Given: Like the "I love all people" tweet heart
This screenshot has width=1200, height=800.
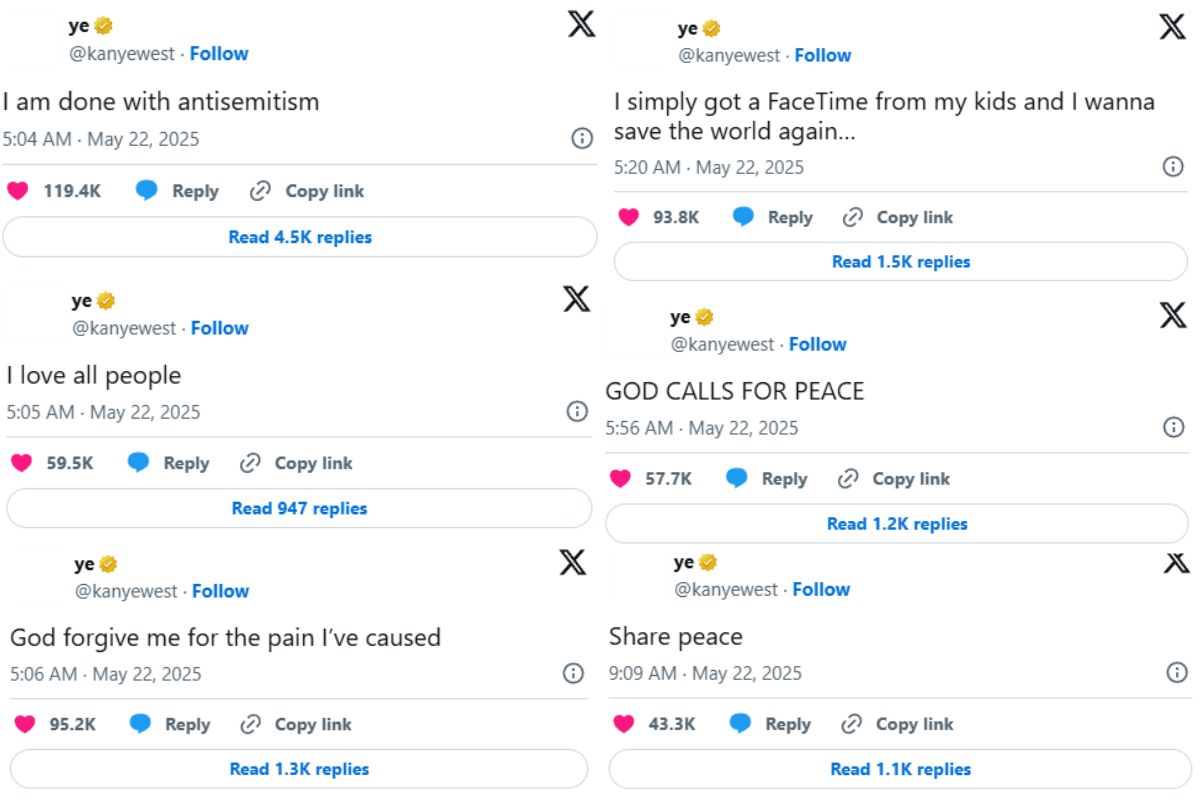Looking at the screenshot, I should (x=20, y=463).
